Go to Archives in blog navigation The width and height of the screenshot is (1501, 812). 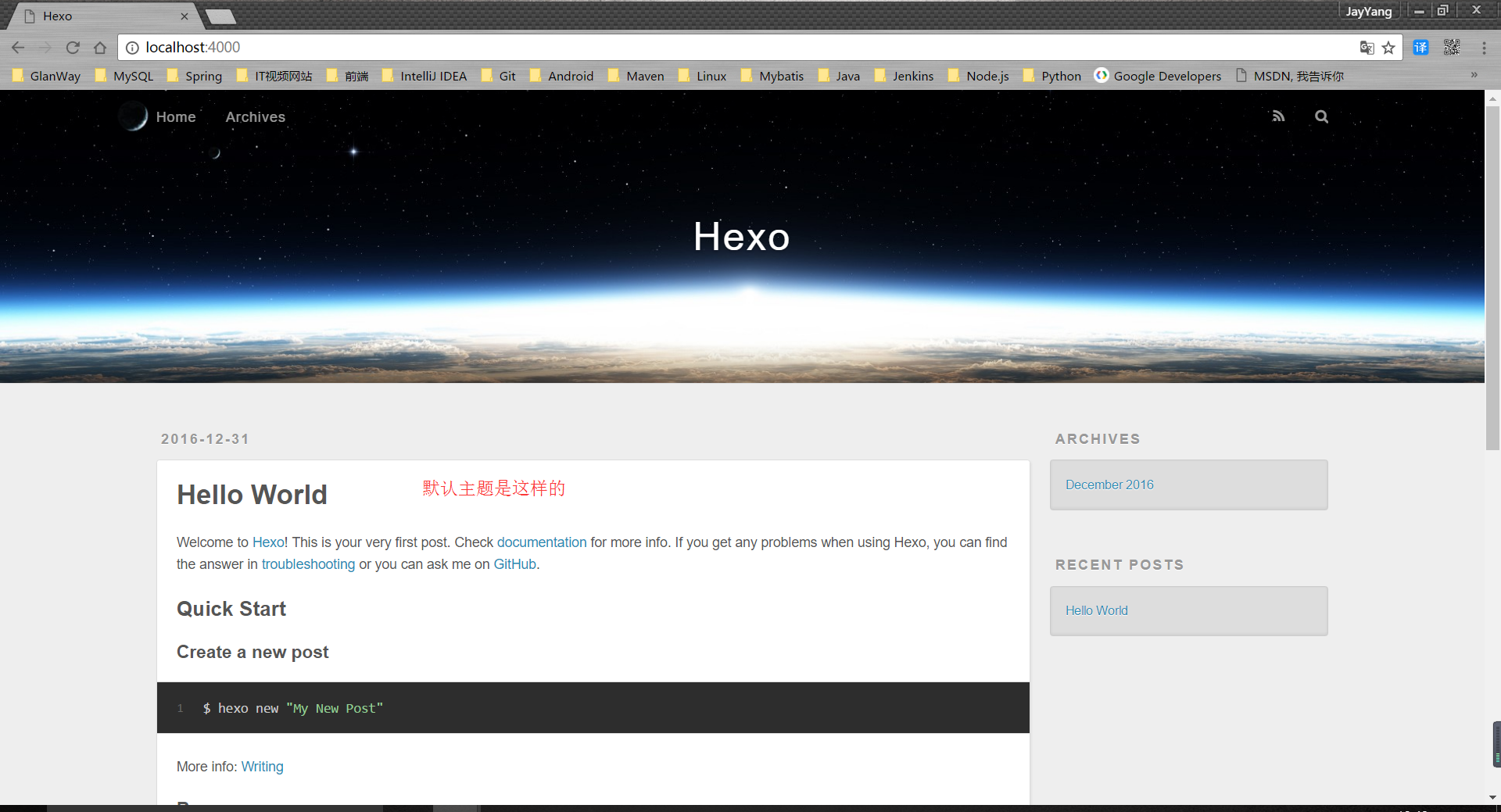click(x=256, y=117)
